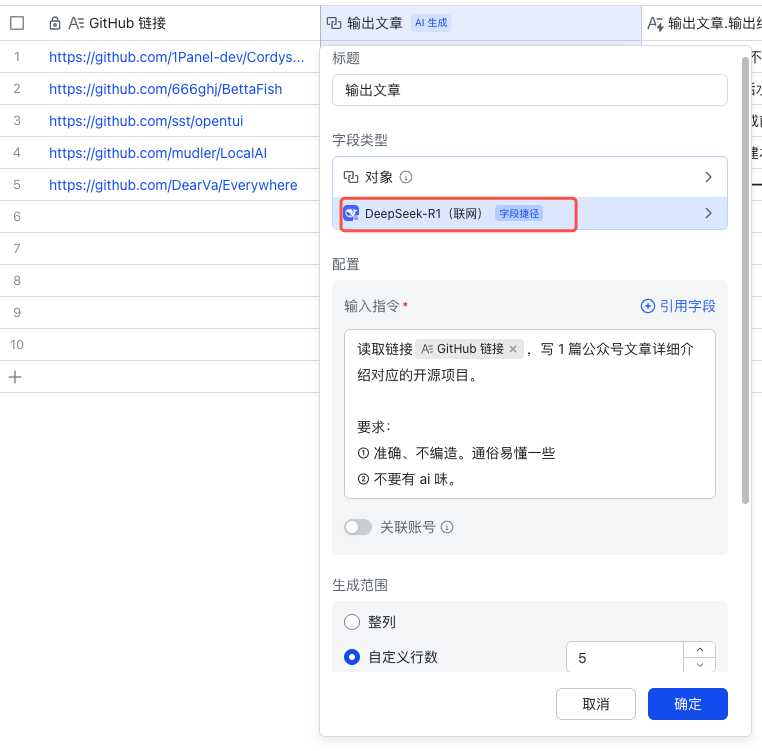This screenshot has width=762, height=751.
Task: Click the 取消 button
Action: tap(596, 704)
